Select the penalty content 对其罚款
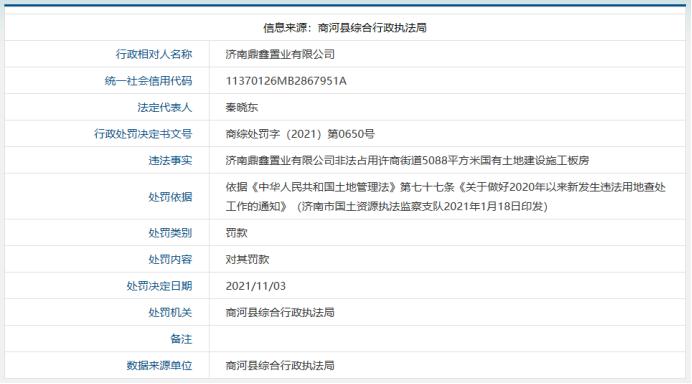The image size is (692, 384). pos(247,259)
